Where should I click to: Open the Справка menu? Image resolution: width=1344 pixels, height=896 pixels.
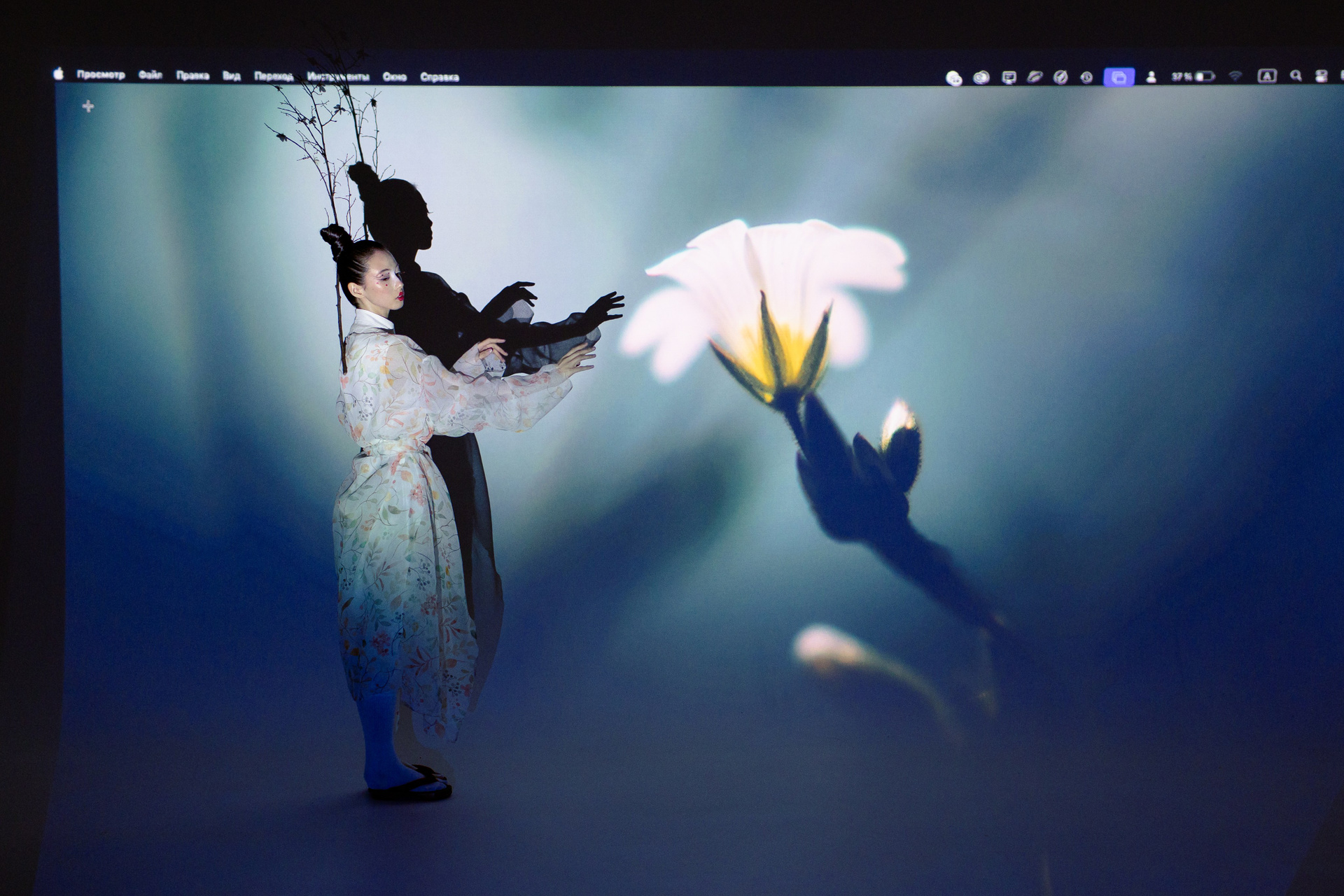[440, 77]
